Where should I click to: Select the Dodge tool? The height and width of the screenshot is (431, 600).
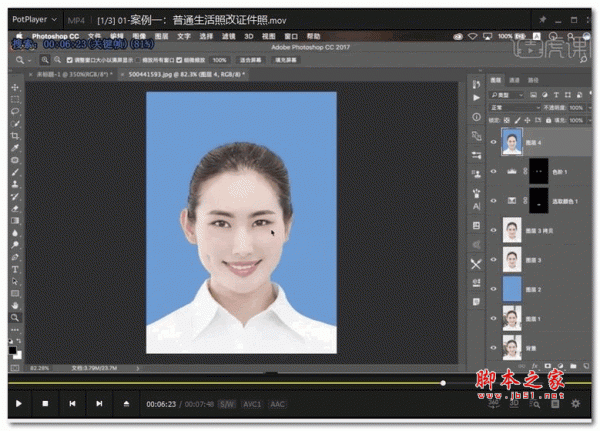tap(15, 245)
